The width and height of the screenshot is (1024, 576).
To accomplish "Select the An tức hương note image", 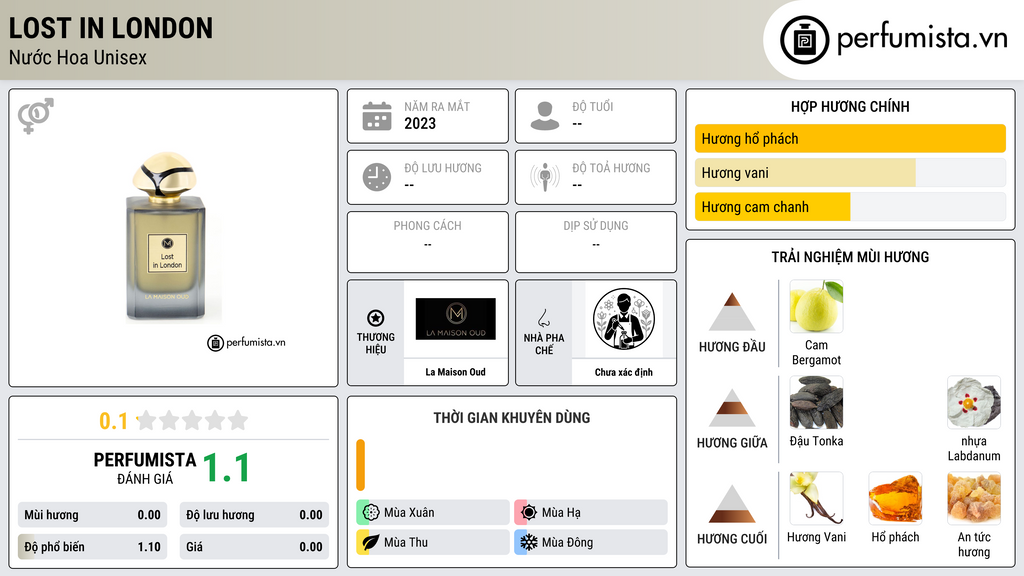I will [974, 498].
